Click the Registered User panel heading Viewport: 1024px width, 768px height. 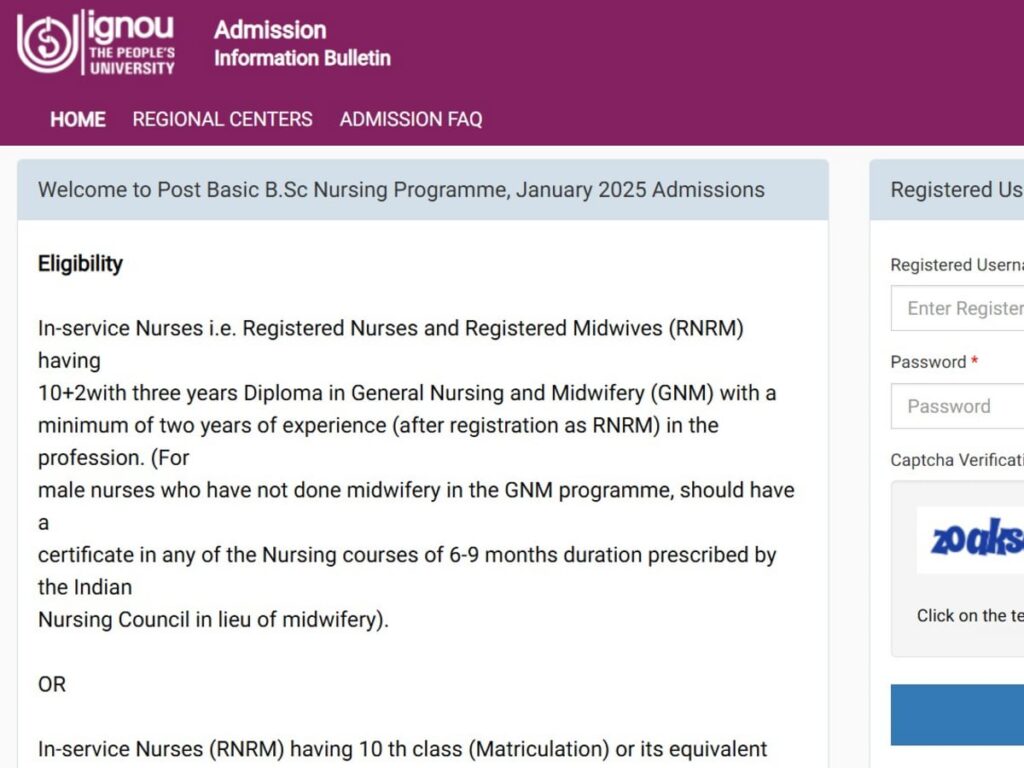(x=956, y=190)
